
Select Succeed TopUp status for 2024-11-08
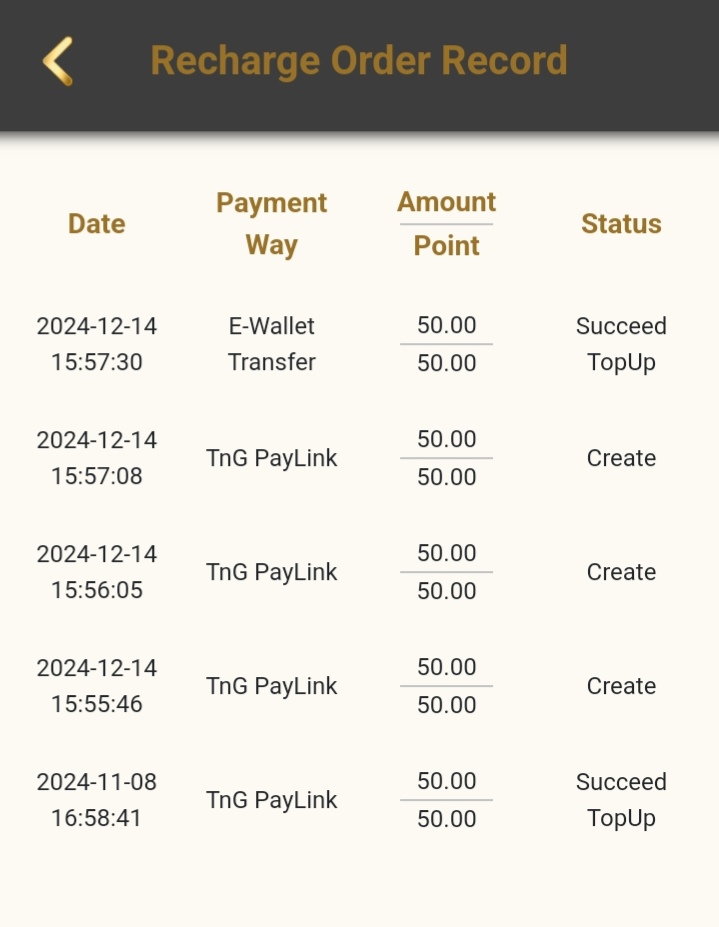click(621, 800)
